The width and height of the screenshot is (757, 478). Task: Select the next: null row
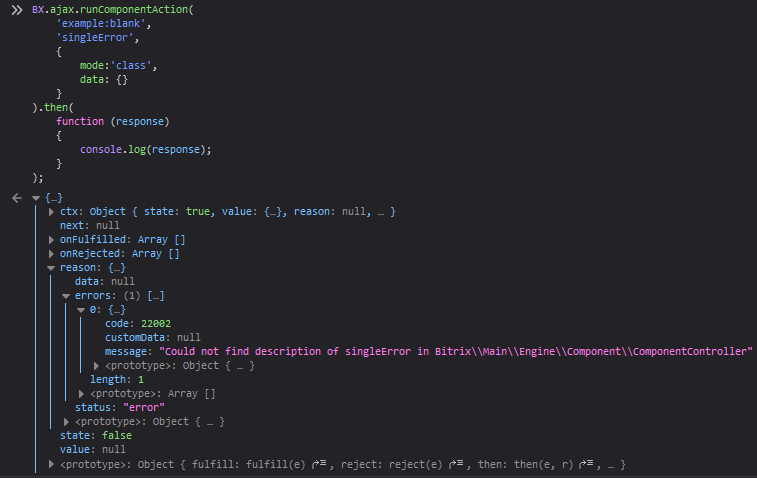(x=90, y=225)
